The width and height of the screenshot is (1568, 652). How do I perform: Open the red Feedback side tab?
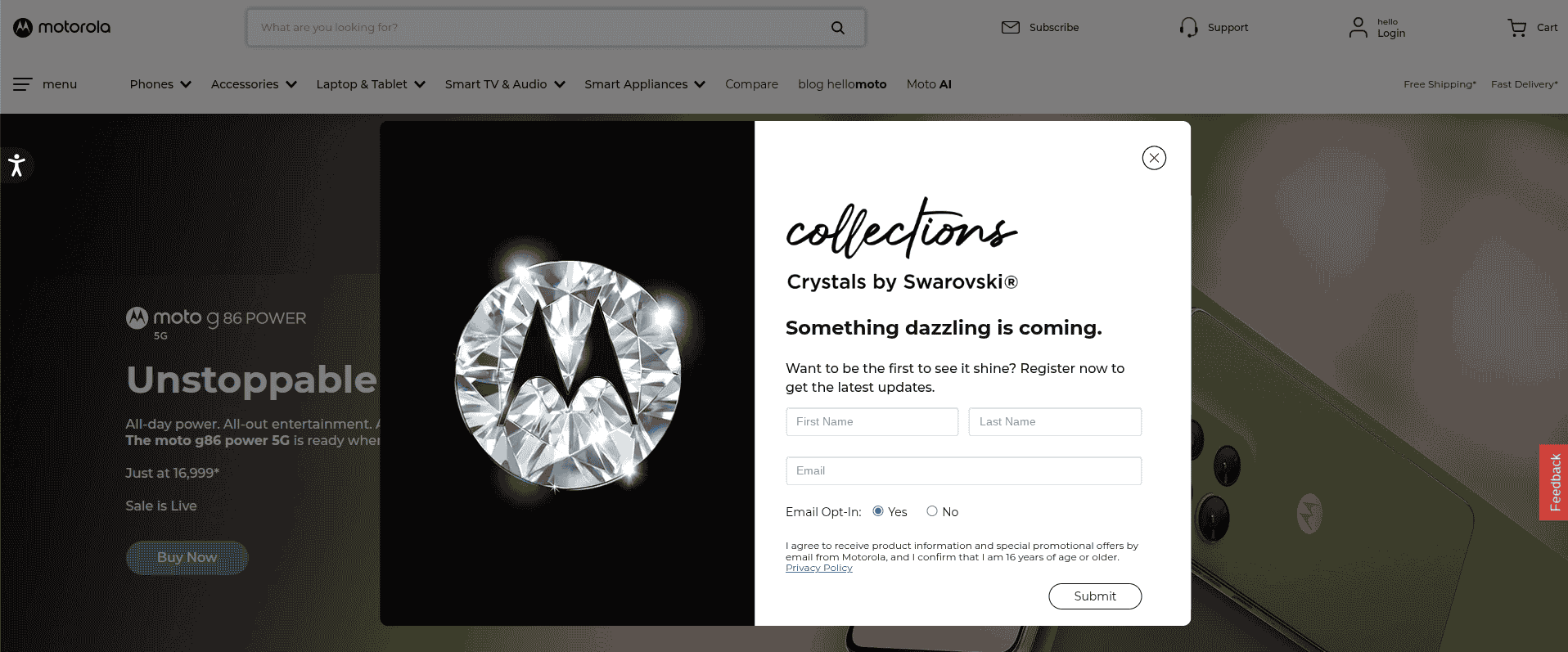click(x=1554, y=483)
